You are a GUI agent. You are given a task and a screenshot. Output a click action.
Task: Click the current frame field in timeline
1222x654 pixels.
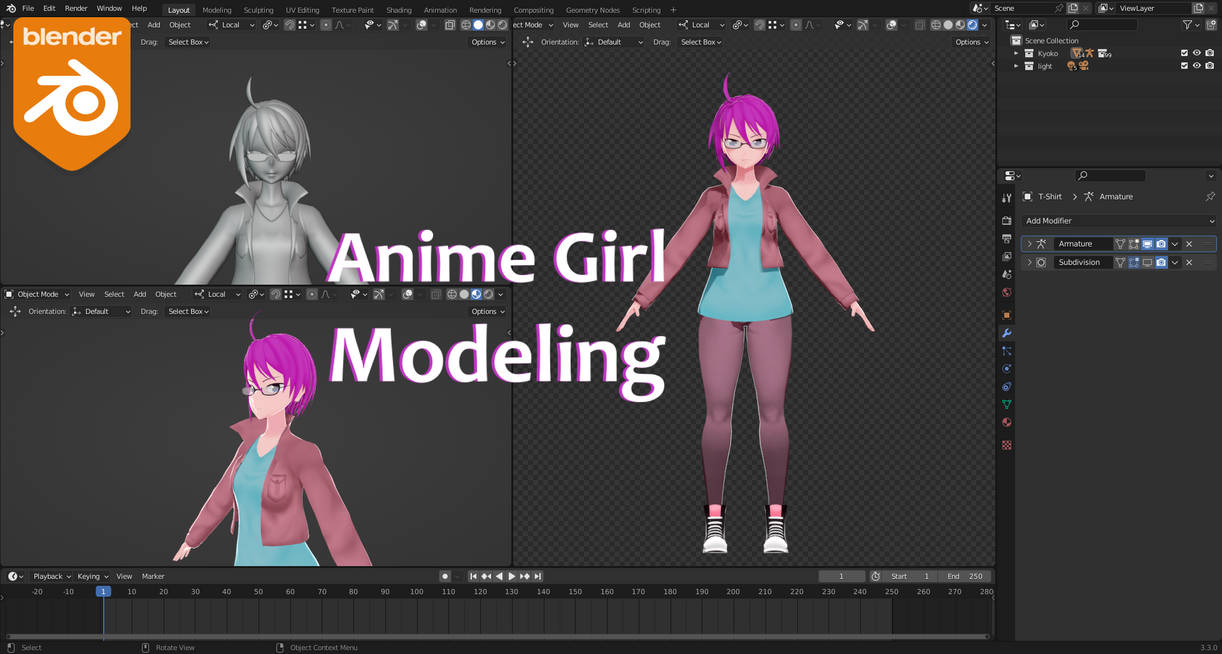click(x=842, y=576)
